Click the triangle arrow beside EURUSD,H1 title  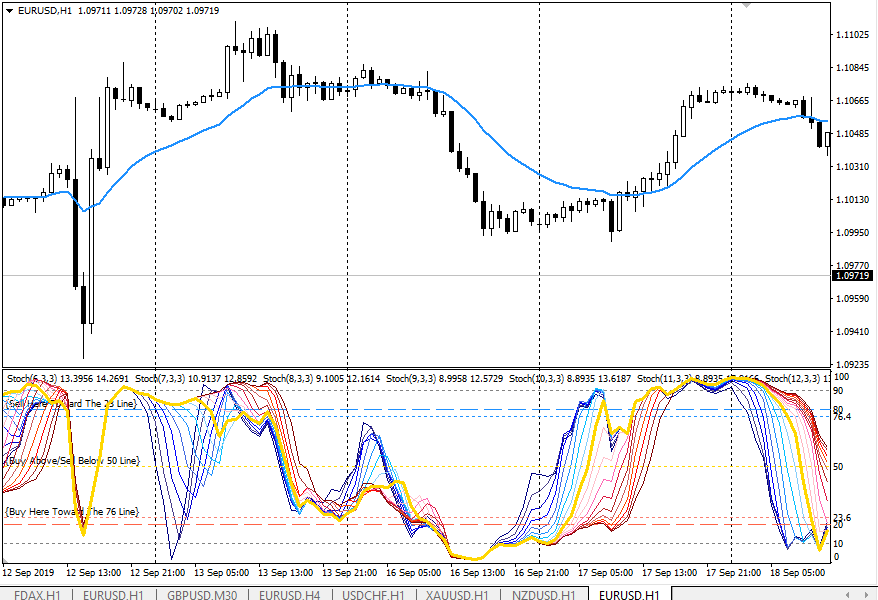tap(10, 10)
